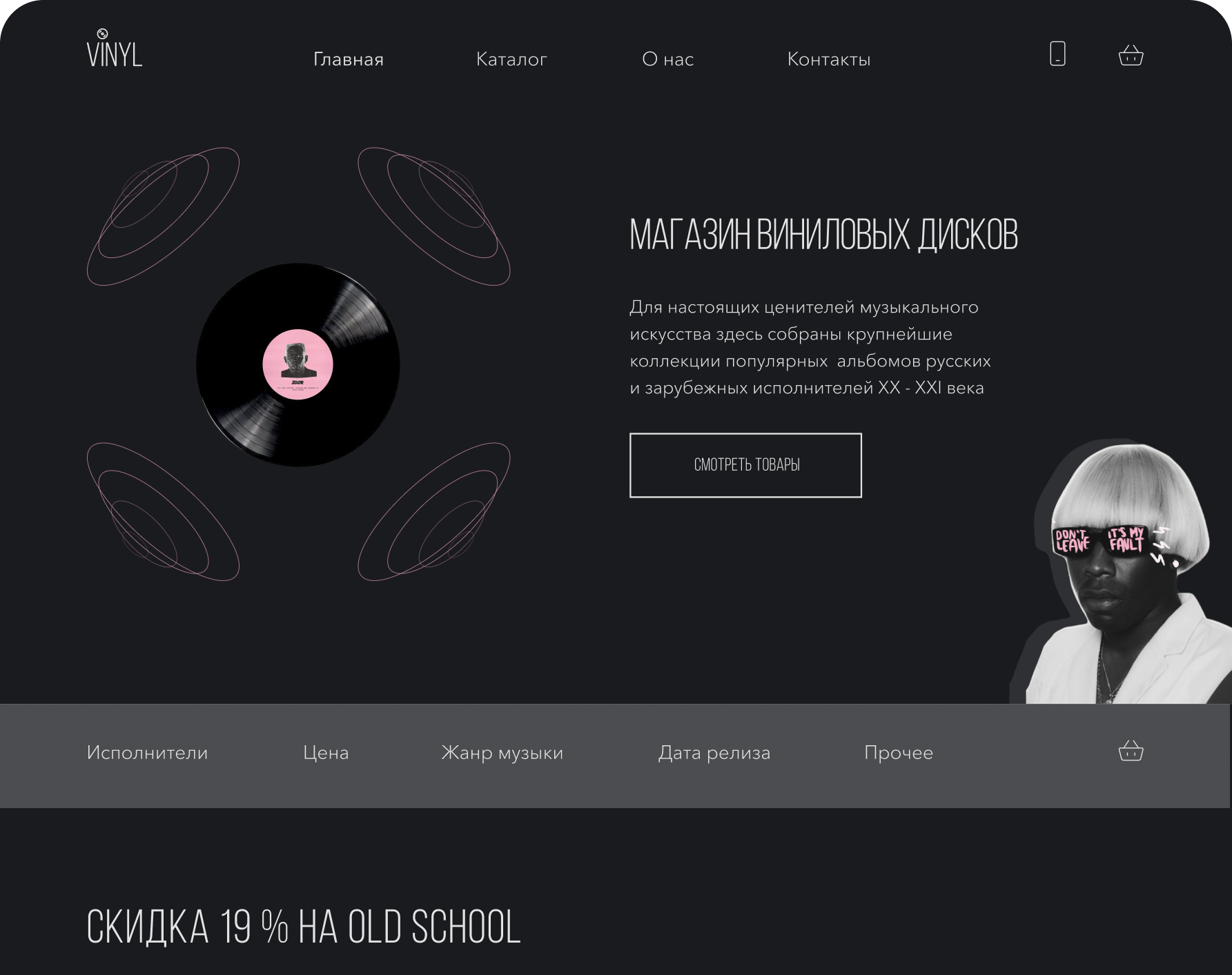Open the Дата релиза filter
This screenshot has width=1232, height=975.
tap(714, 753)
